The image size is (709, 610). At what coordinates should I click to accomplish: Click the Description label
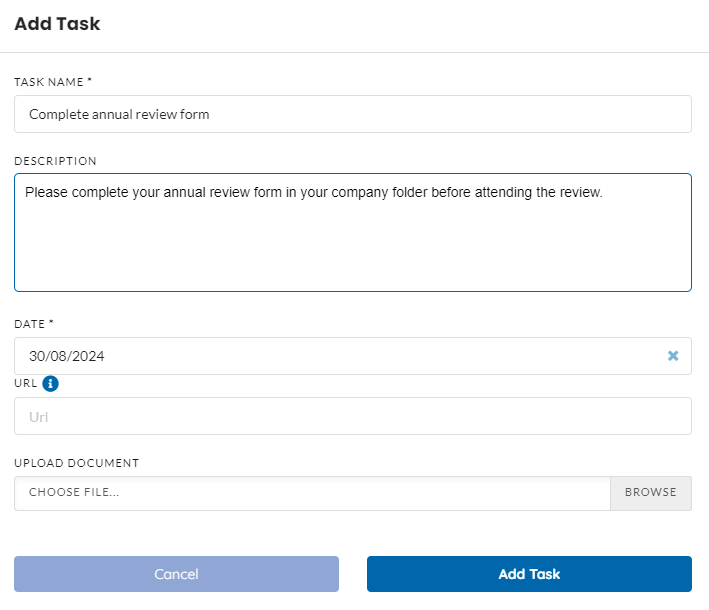click(55, 161)
